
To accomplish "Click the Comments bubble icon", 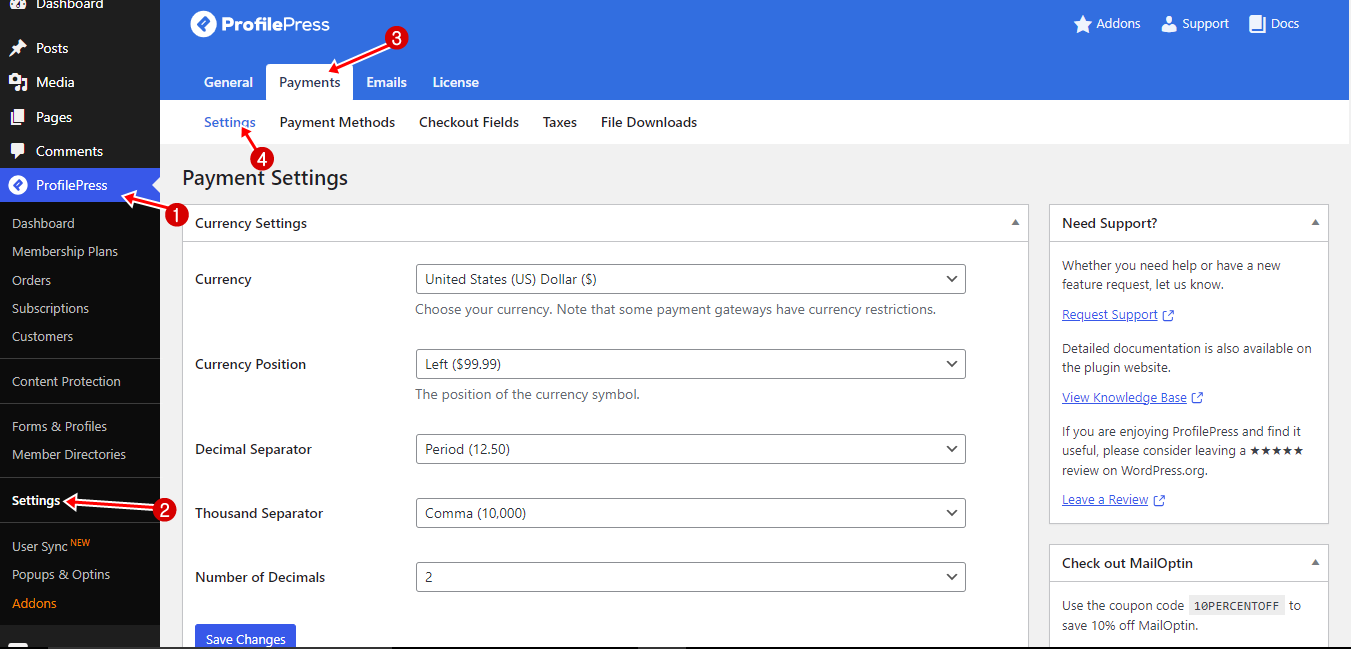I will (x=17, y=151).
